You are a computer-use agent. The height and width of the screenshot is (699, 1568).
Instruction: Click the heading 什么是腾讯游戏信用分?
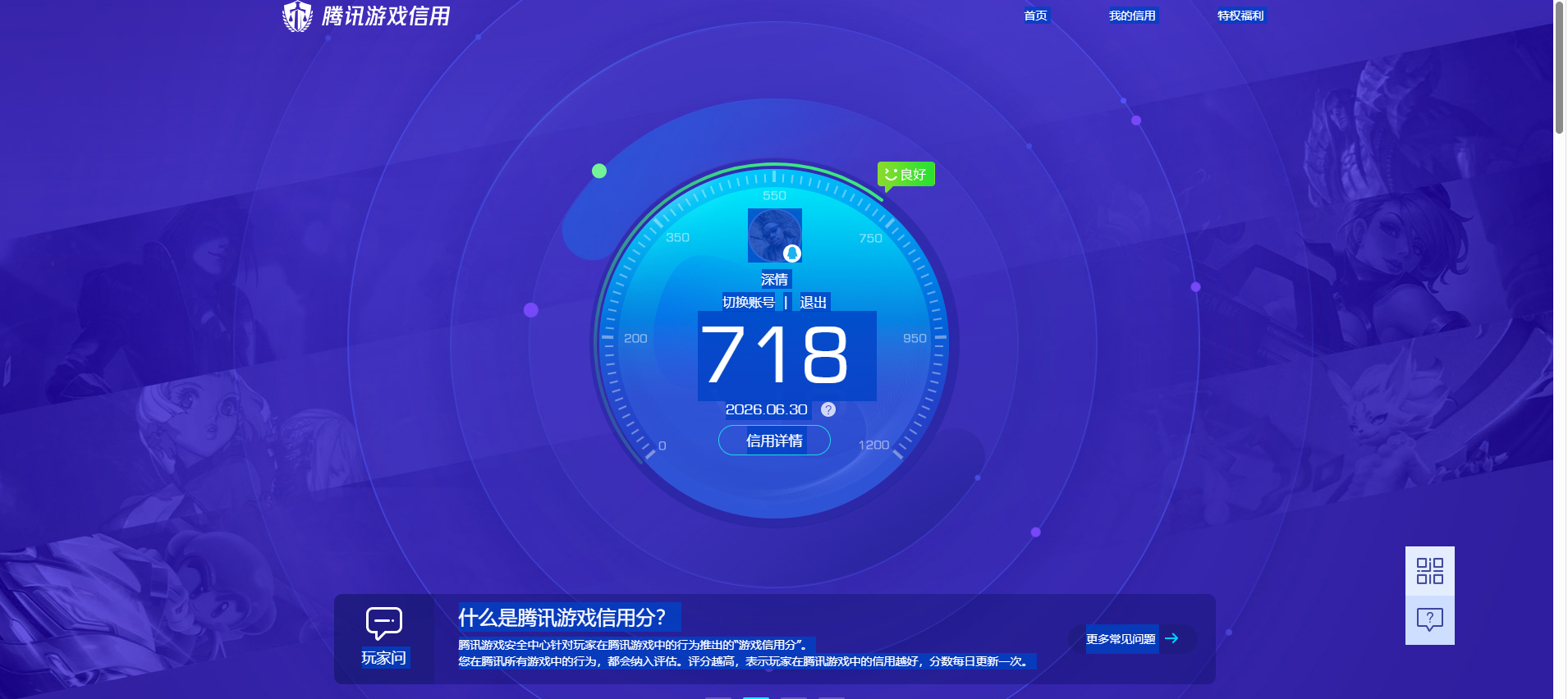(x=562, y=618)
